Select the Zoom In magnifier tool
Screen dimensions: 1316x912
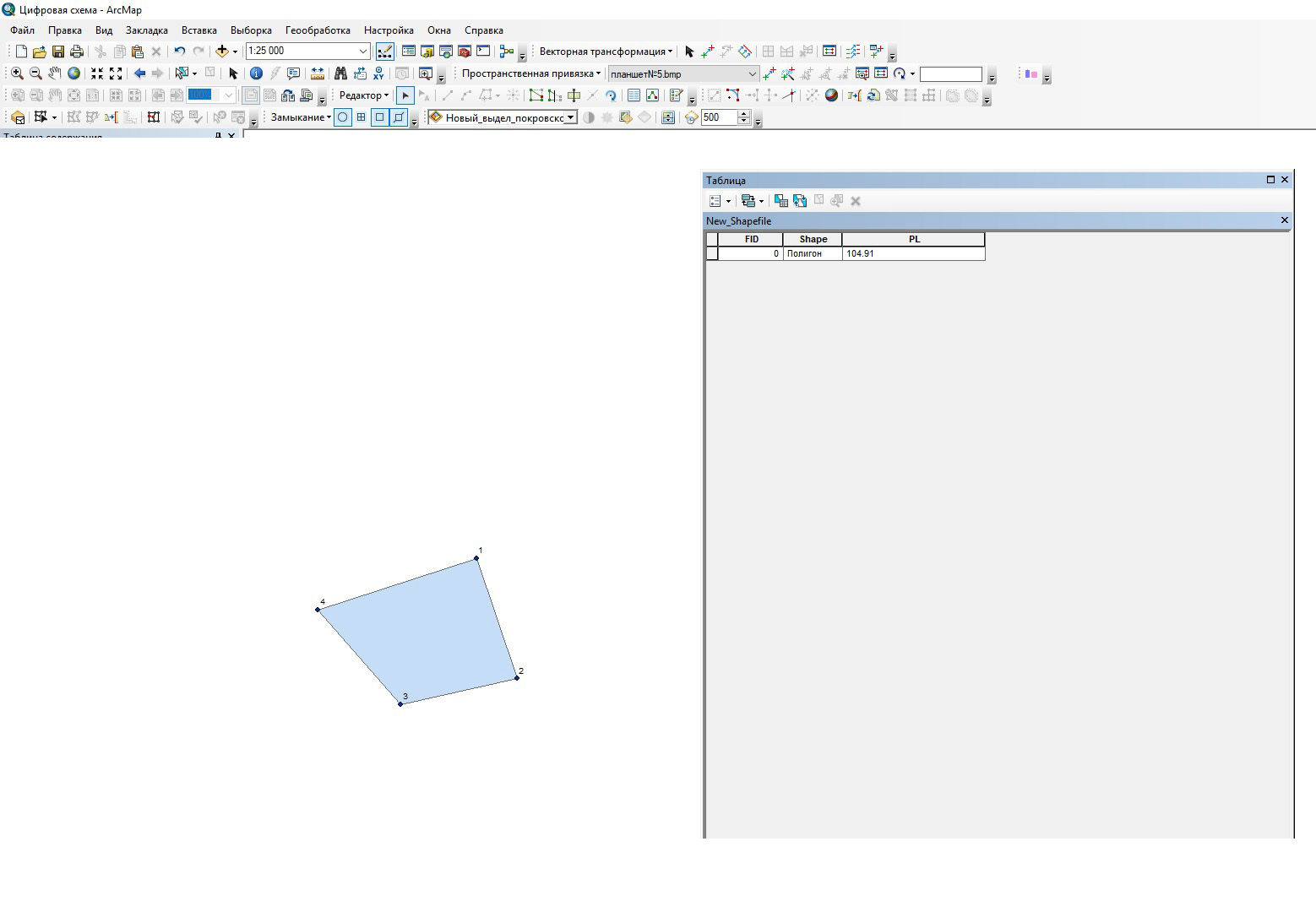coord(17,73)
